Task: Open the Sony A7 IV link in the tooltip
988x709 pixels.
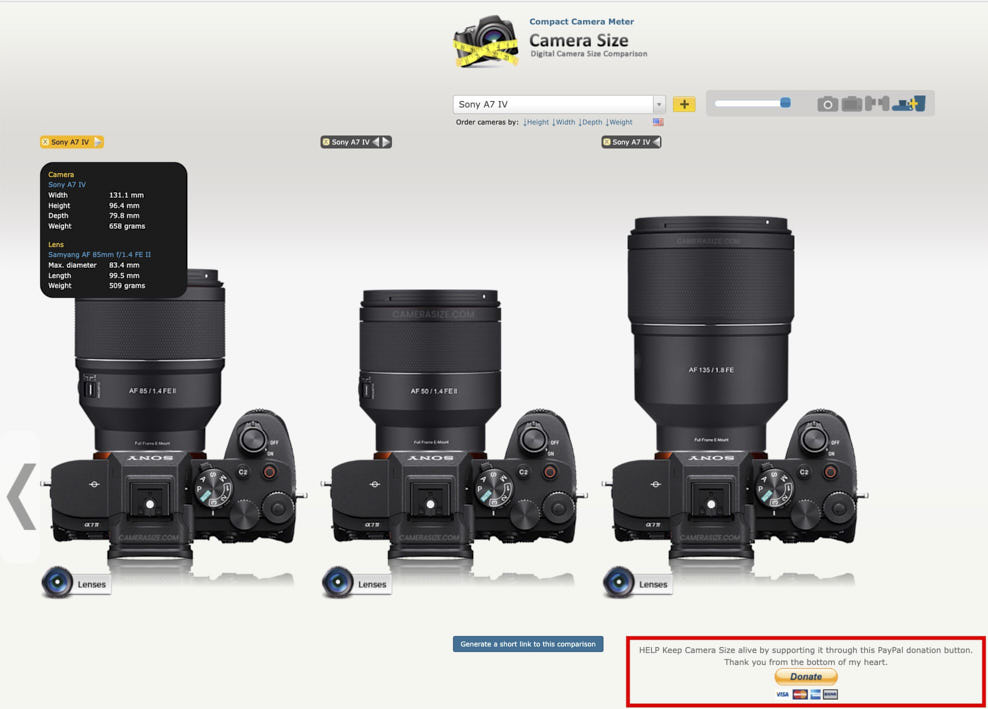Action: click(67, 185)
